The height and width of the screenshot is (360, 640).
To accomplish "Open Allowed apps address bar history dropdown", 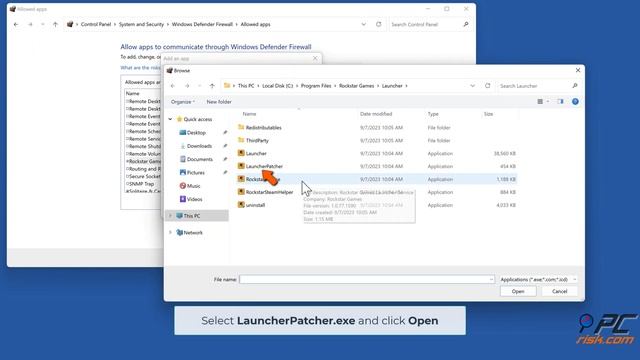I will pyautogui.click(x=363, y=24).
